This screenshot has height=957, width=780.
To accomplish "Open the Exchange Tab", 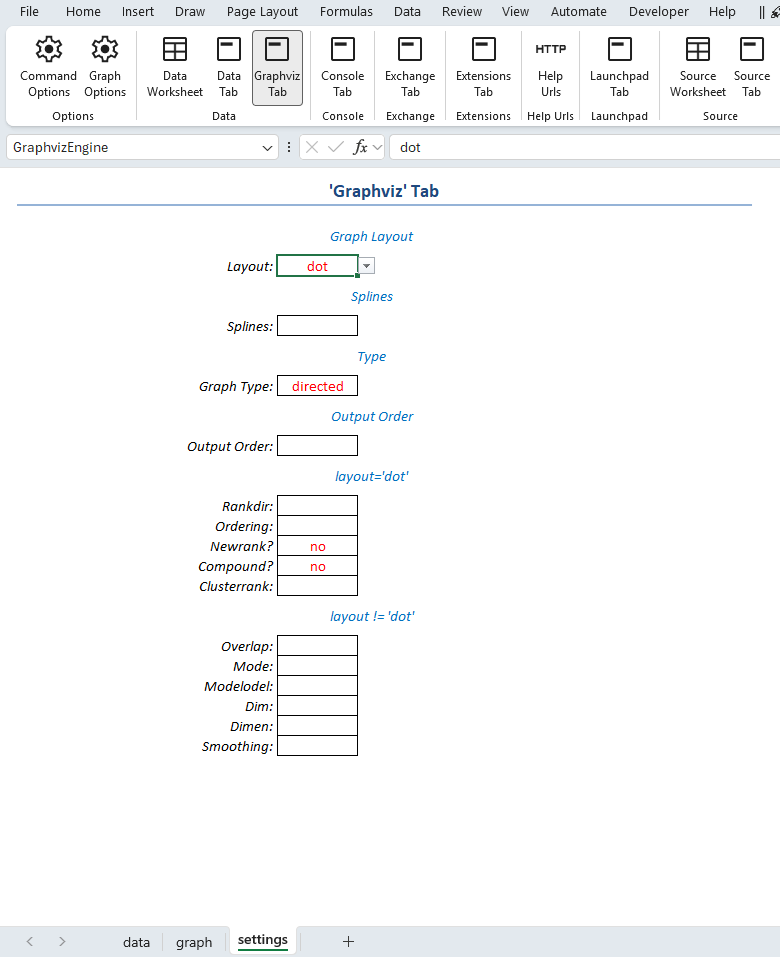I will [x=410, y=67].
